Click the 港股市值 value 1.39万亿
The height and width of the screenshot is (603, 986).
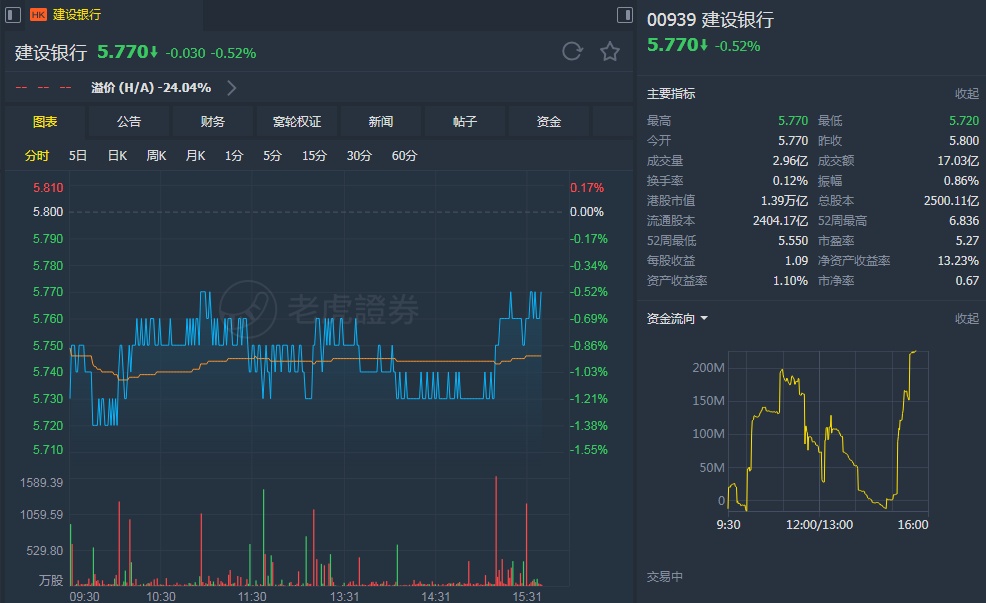(784, 201)
